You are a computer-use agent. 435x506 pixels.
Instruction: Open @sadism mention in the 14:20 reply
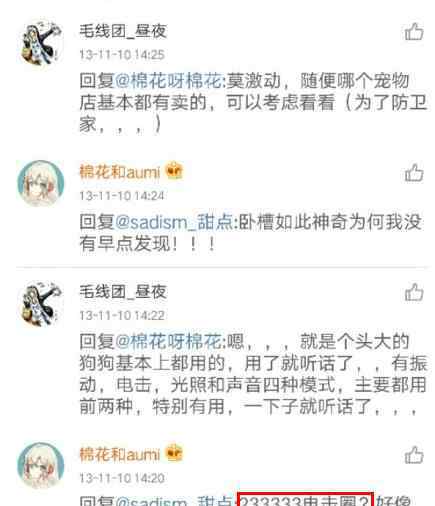(x=151, y=501)
